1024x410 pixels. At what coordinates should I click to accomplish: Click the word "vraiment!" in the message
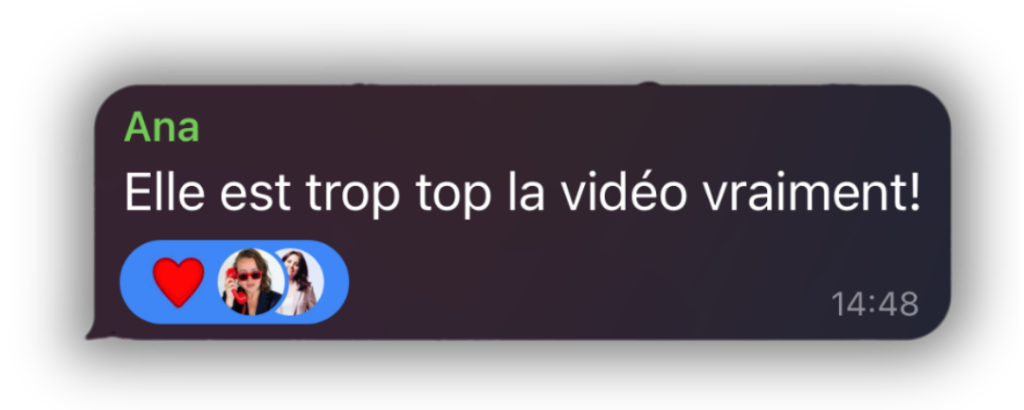812,192
